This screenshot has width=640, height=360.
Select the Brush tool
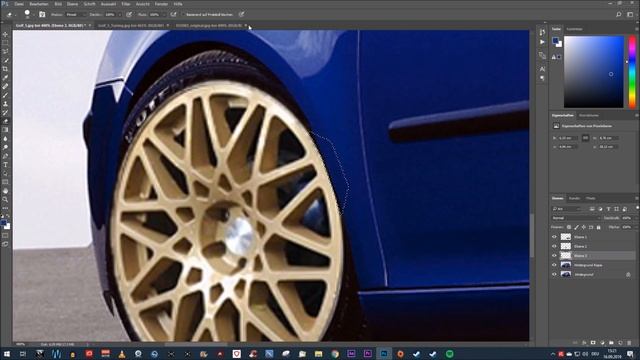[5, 95]
